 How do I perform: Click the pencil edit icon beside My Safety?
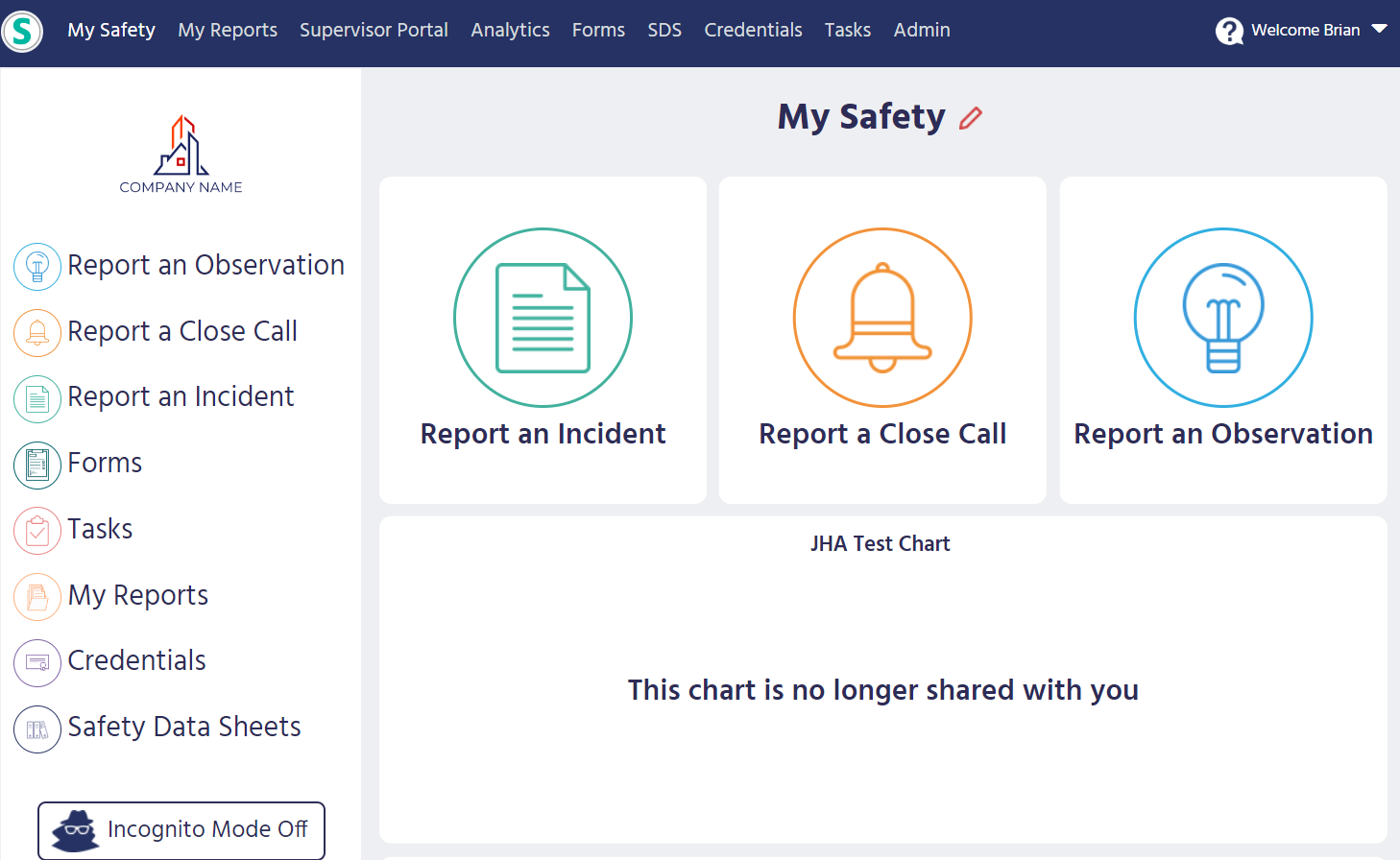[971, 118]
